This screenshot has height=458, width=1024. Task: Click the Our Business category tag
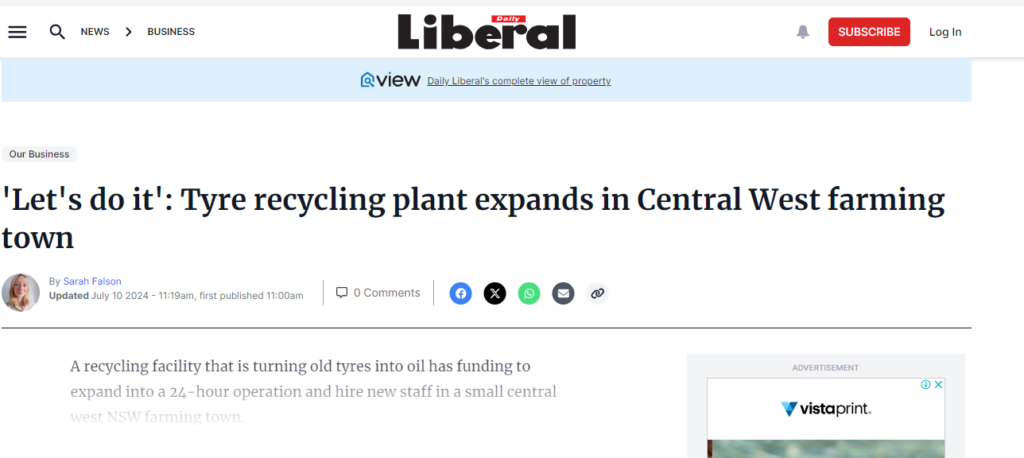tap(39, 154)
